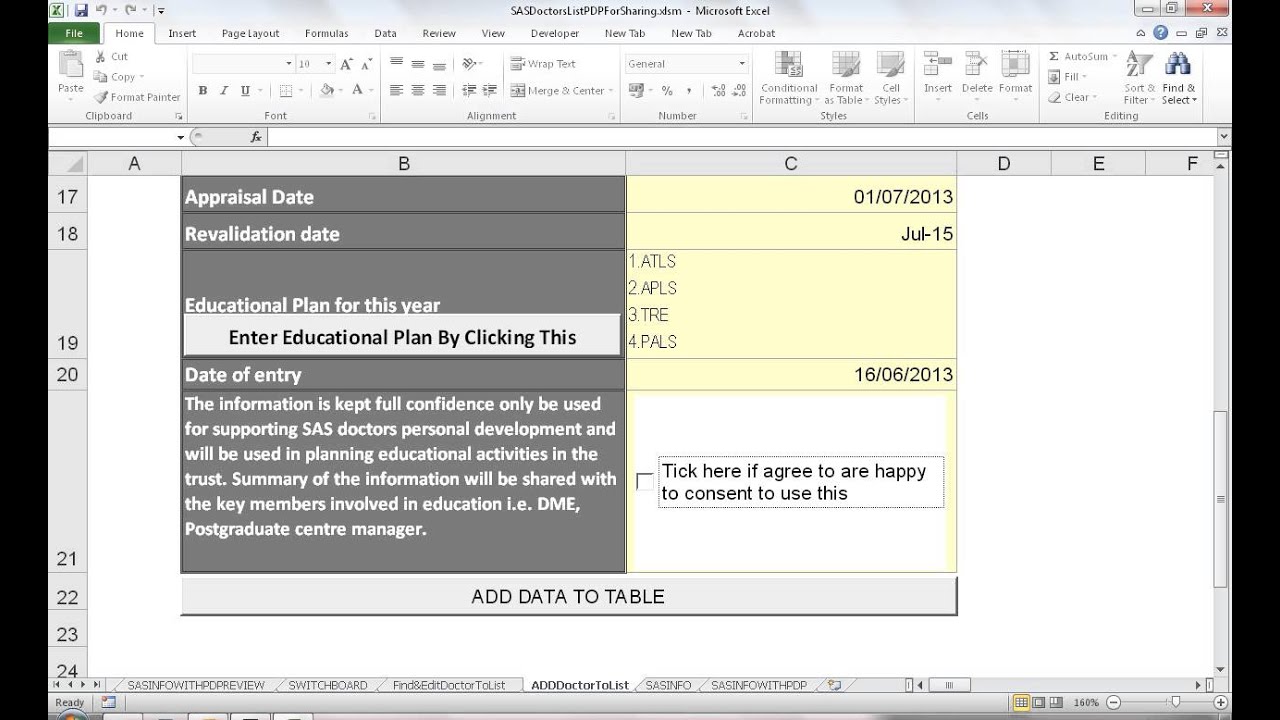Apply comma style number format
This screenshot has height=720, width=1280.
point(688,91)
